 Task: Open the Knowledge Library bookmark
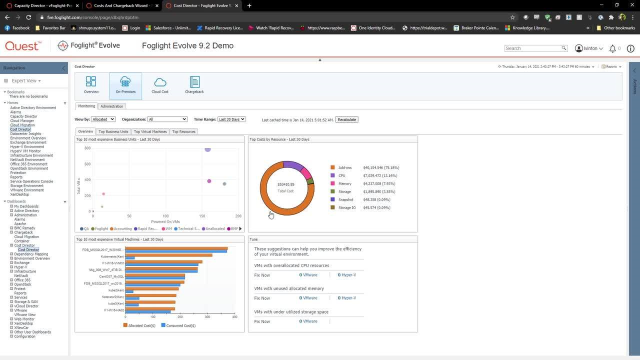tap(526, 28)
